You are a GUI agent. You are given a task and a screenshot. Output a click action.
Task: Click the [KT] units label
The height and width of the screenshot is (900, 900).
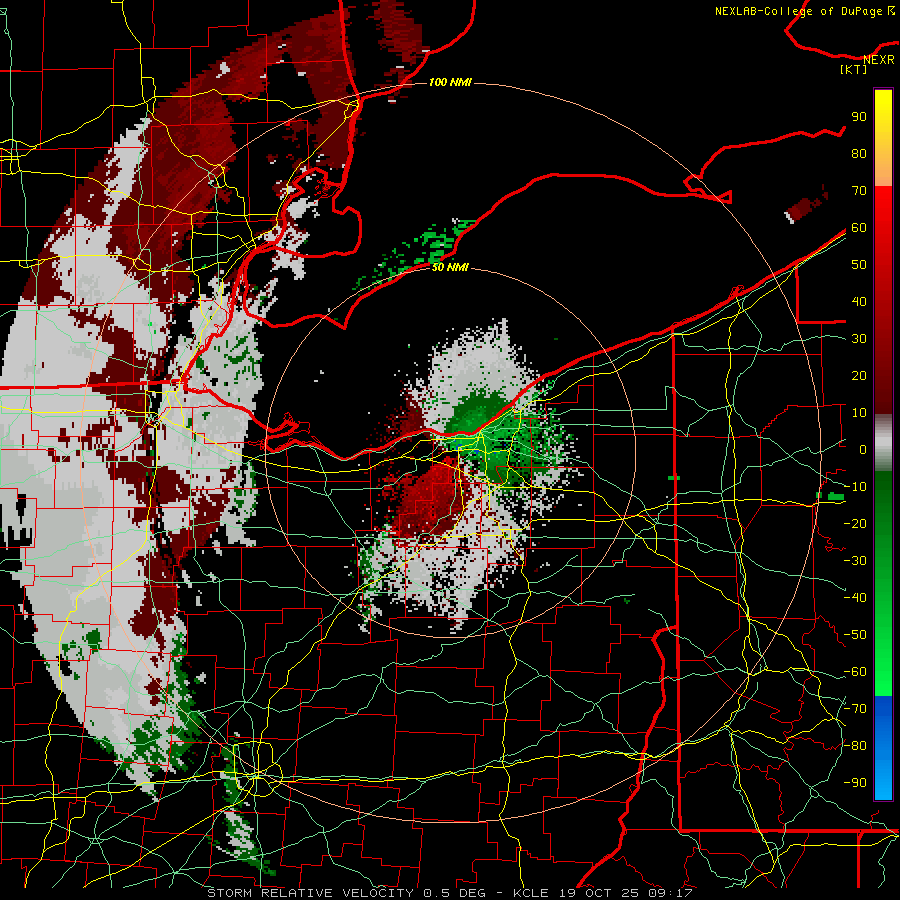(x=854, y=69)
